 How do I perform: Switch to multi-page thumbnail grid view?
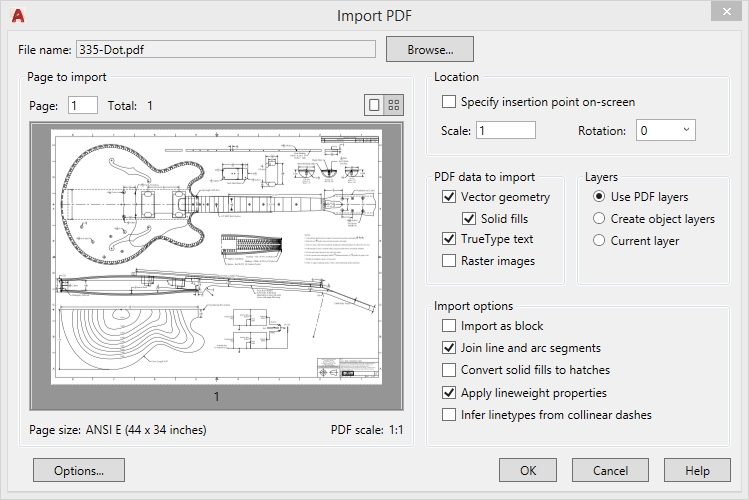394,105
